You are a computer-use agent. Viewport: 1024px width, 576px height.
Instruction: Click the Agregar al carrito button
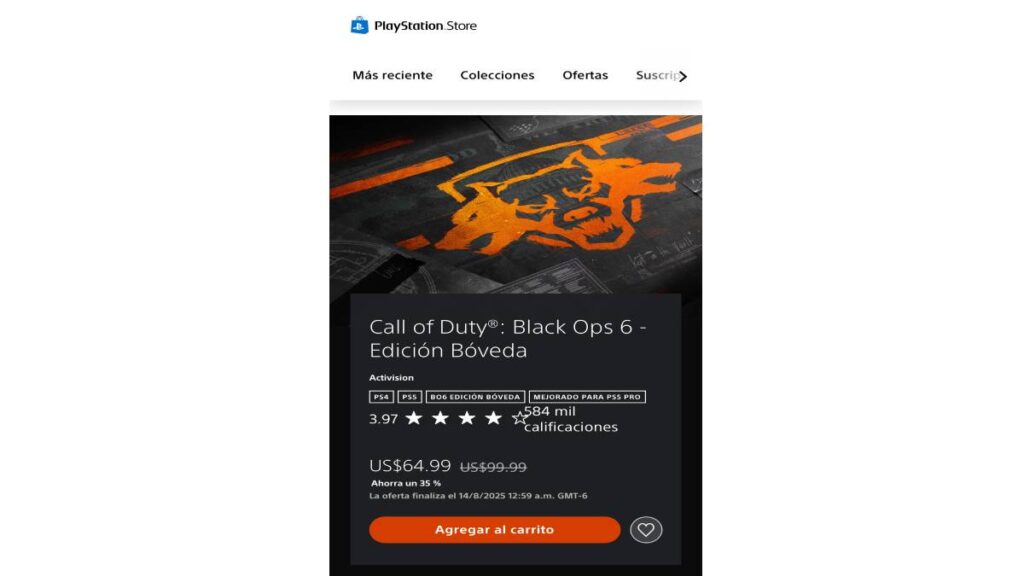coord(494,530)
